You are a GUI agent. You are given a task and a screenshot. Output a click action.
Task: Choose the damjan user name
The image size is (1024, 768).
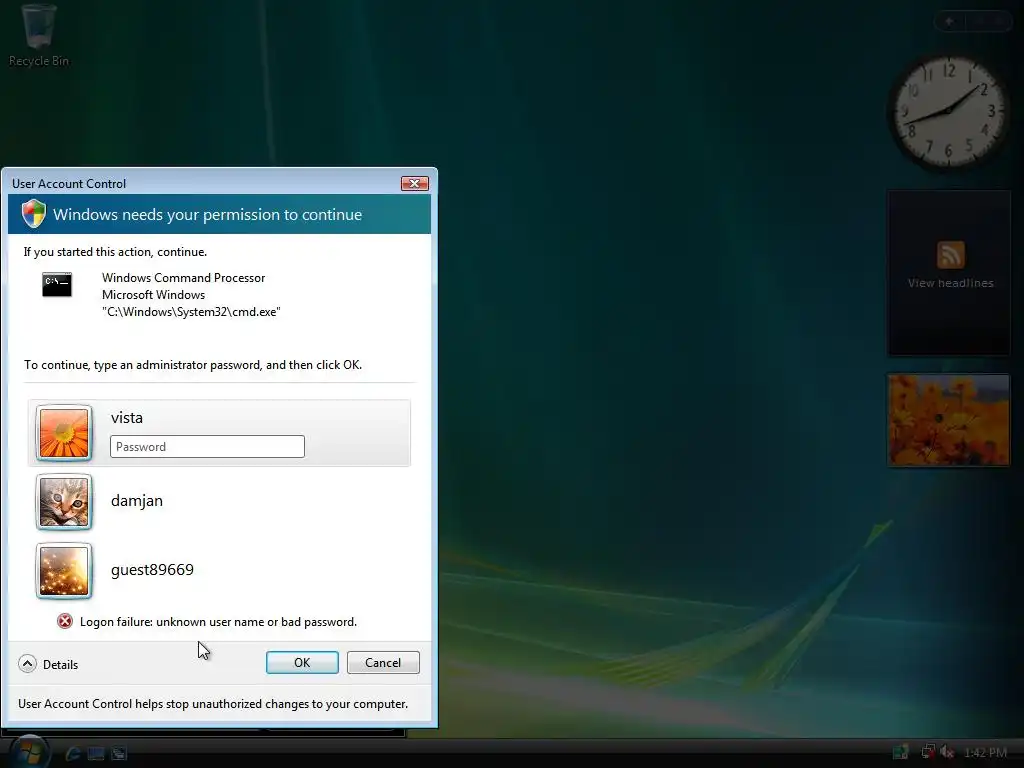tap(137, 501)
